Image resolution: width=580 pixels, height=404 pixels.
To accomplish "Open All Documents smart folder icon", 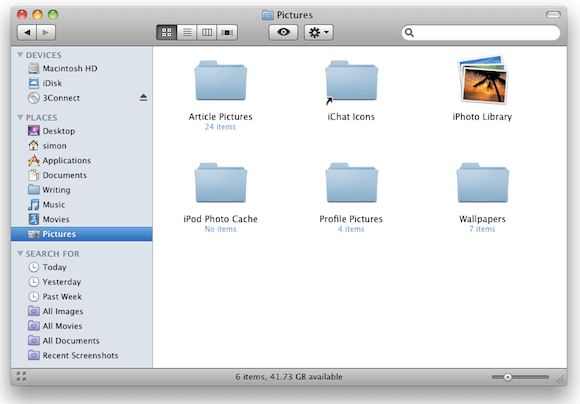I will [34, 340].
